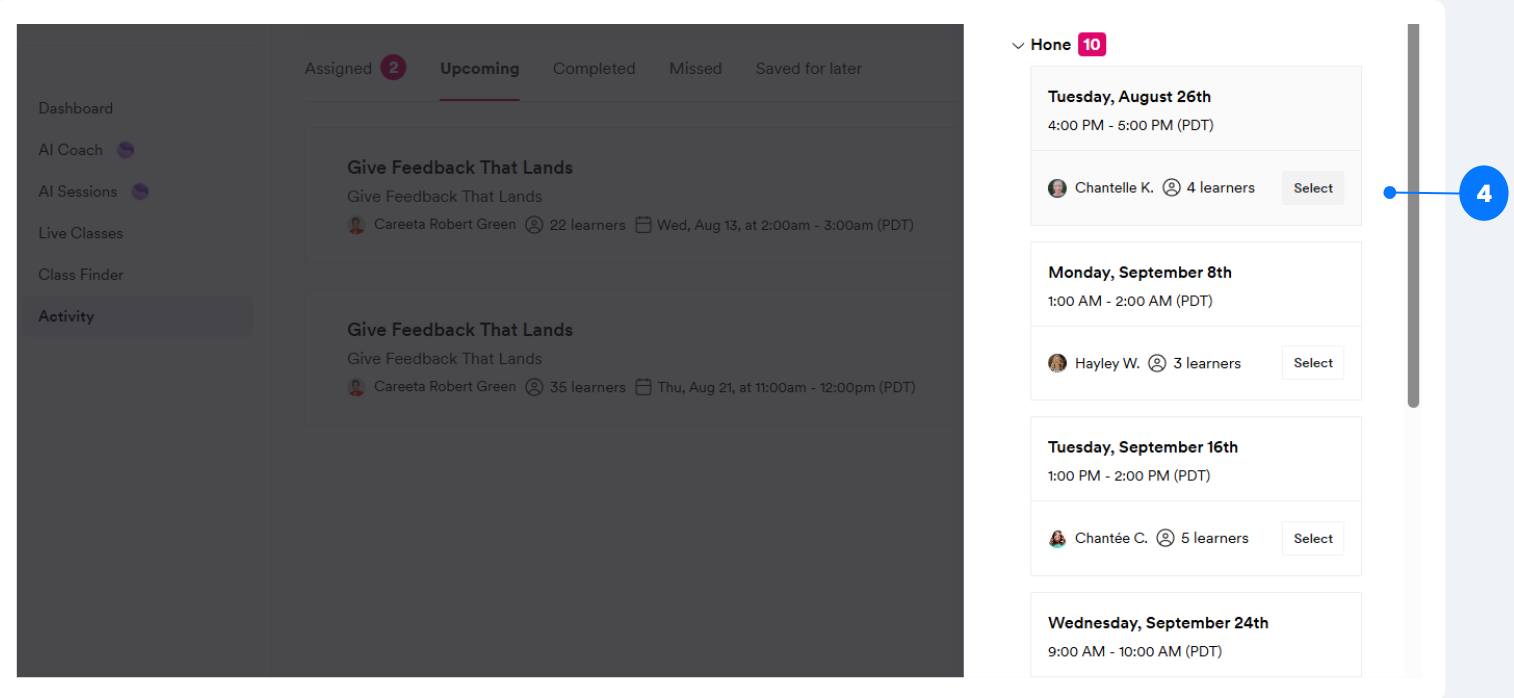Open the Assigned tab
The width and height of the screenshot is (1514, 698).
click(339, 69)
